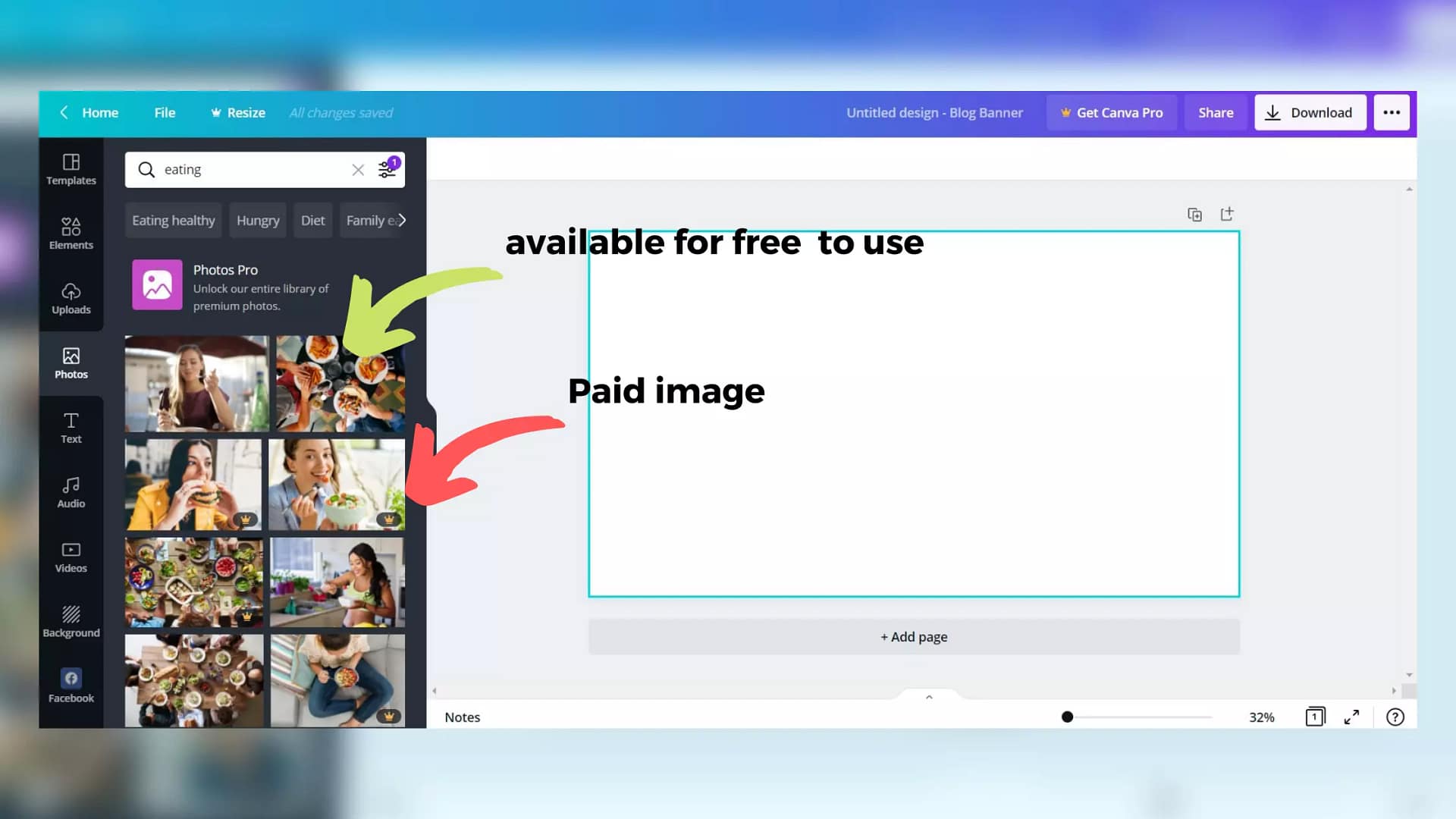This screenshot has height=819, width=1456.
Task: Open the Background sidebar panel
Action: [x=71, y=621]
